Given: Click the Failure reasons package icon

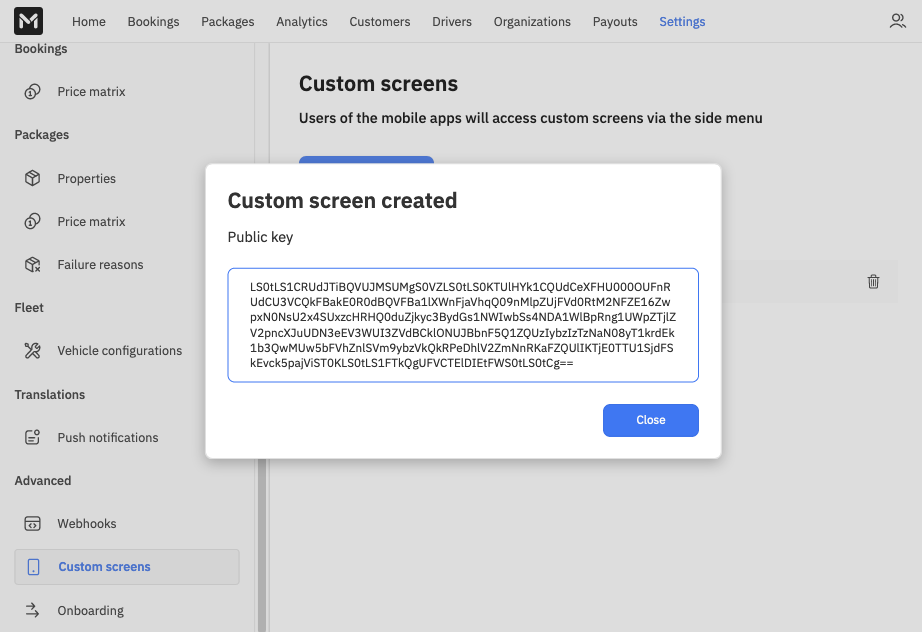Looking at the screenshot, I should click(x=32, y=265).
